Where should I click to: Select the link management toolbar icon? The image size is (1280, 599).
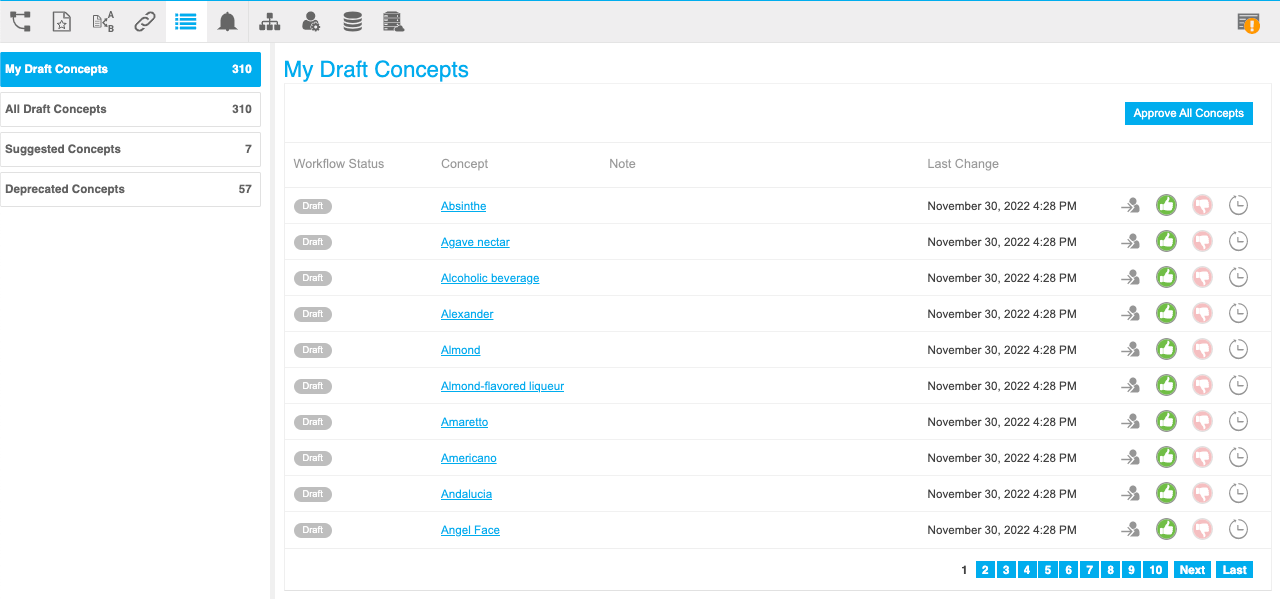tap(144, 20)
